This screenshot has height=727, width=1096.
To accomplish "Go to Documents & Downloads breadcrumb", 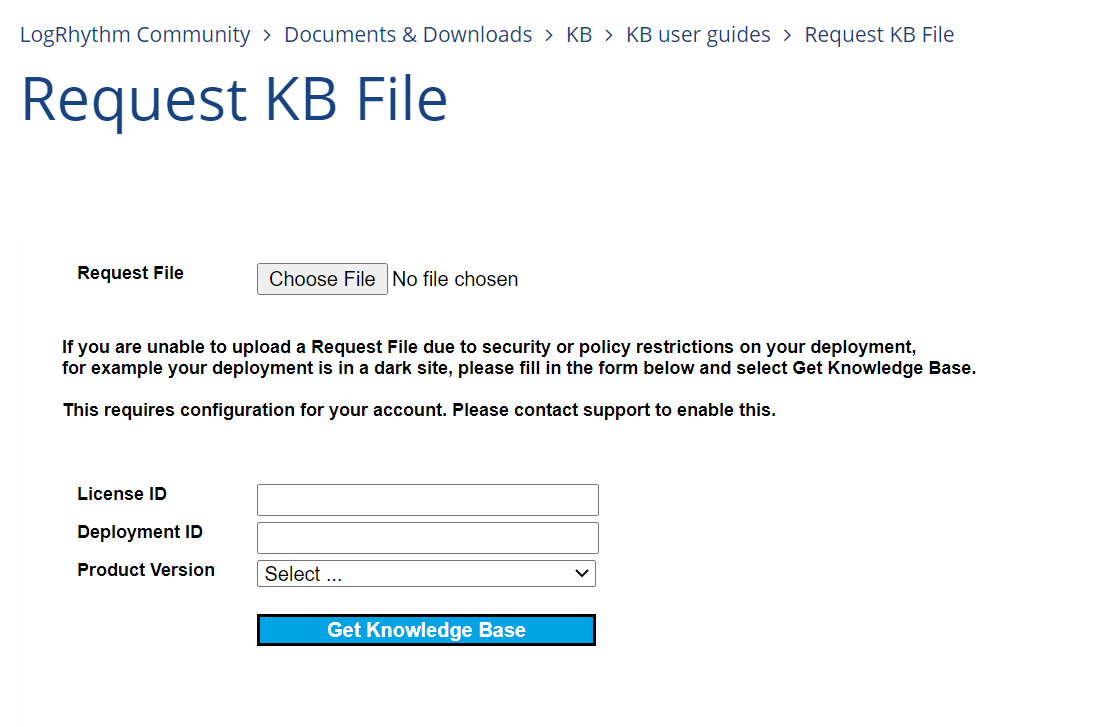I will point(408,35).
